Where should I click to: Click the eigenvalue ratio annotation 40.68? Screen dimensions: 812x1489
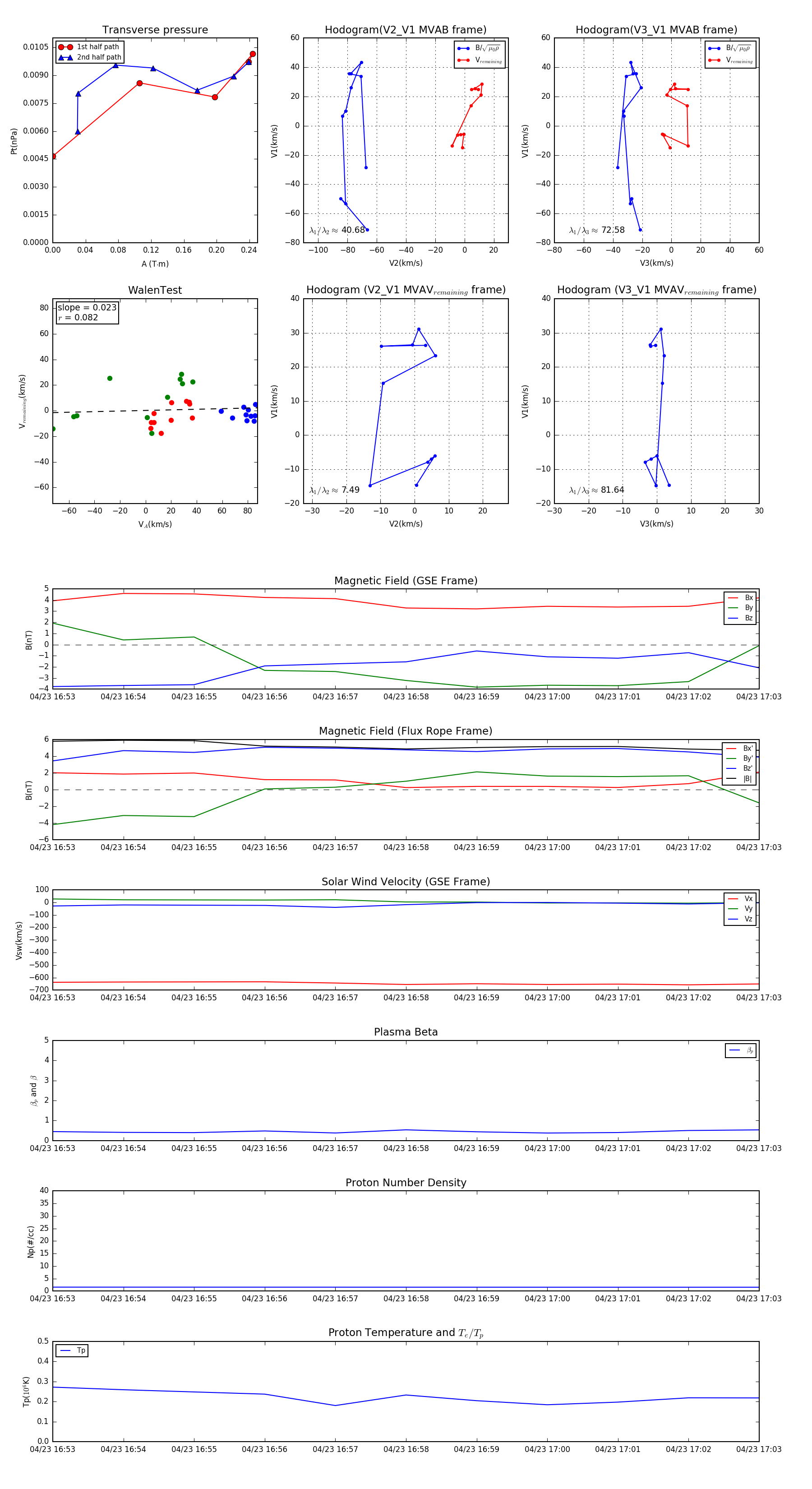tap(337, 230)
